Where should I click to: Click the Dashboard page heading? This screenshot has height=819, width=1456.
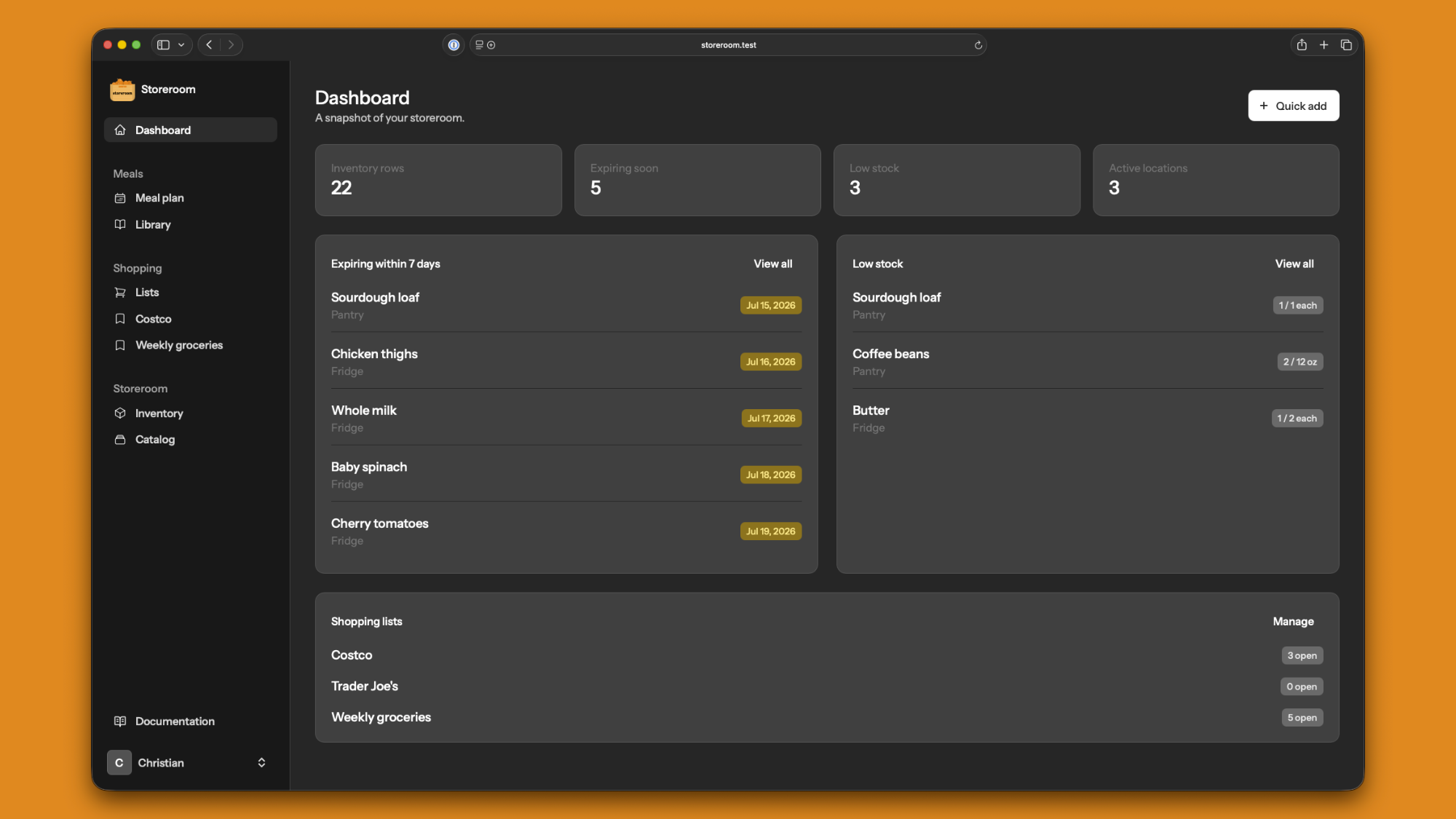pos(362,98)
